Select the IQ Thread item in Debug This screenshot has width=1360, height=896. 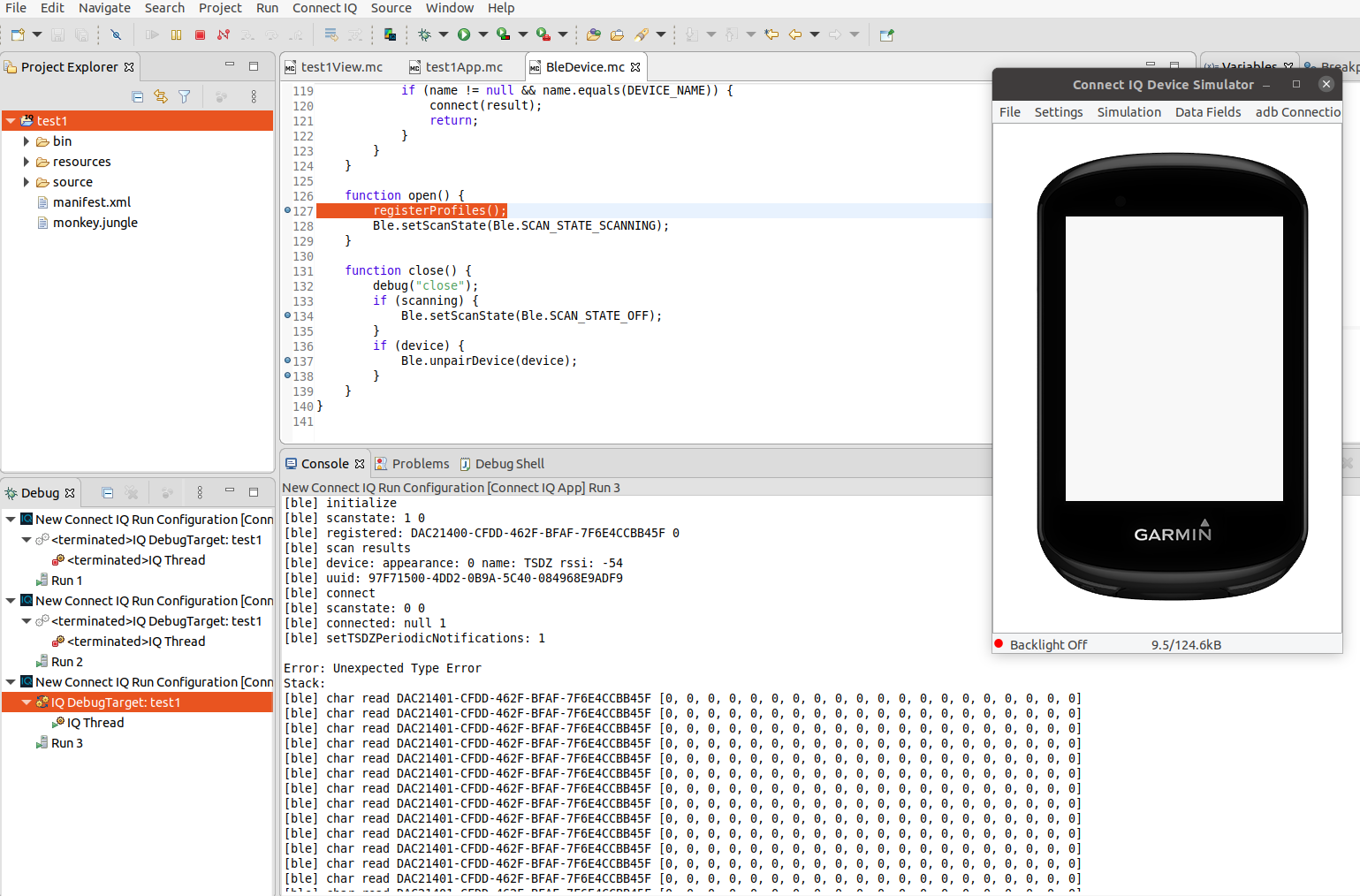95,723
